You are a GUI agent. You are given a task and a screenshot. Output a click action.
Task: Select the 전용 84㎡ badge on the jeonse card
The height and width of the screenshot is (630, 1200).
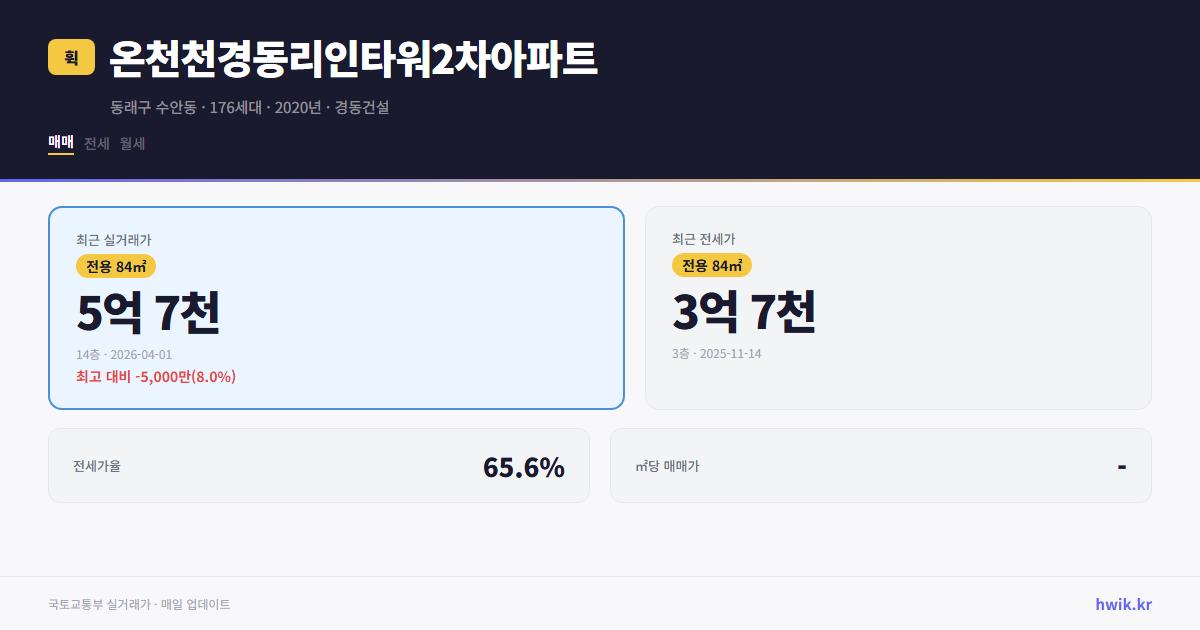(712, 265)
